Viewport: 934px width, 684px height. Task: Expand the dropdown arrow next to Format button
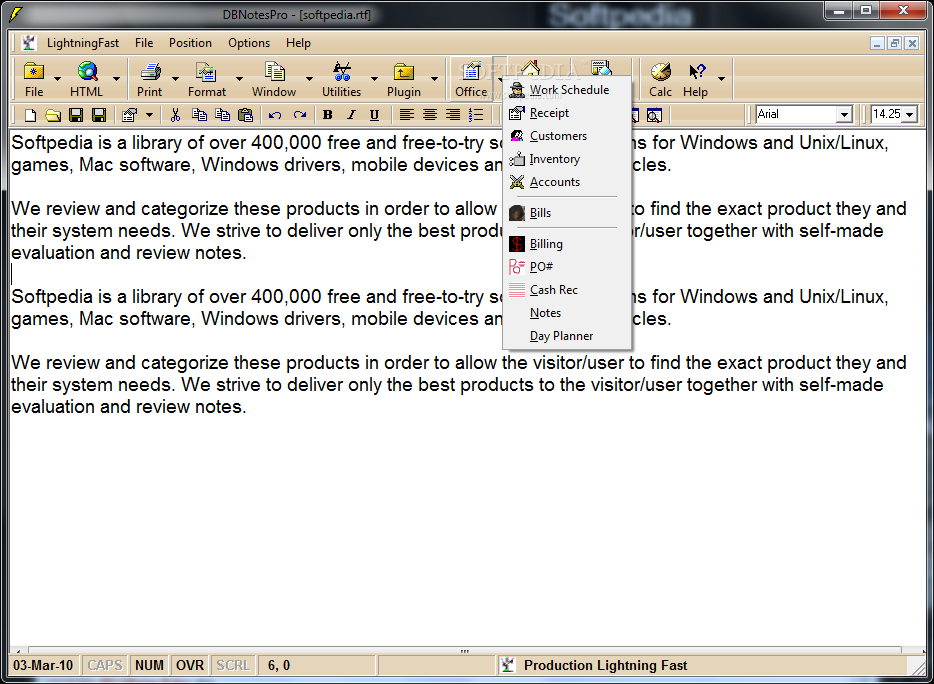click(x=239, y=79)
